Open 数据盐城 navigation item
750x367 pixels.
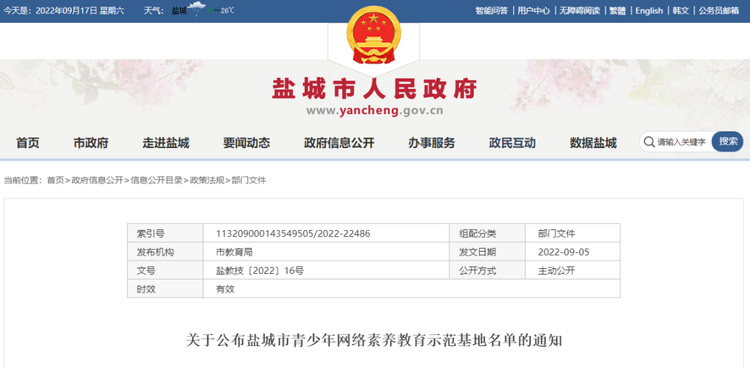[x=593, y=143]
